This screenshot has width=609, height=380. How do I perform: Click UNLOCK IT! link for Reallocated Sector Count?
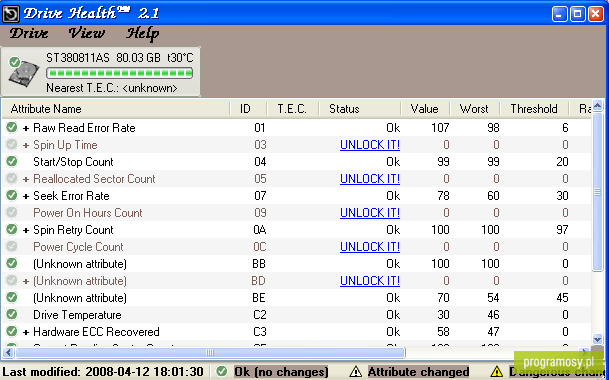pyautogui.click(x=370, y=179)
